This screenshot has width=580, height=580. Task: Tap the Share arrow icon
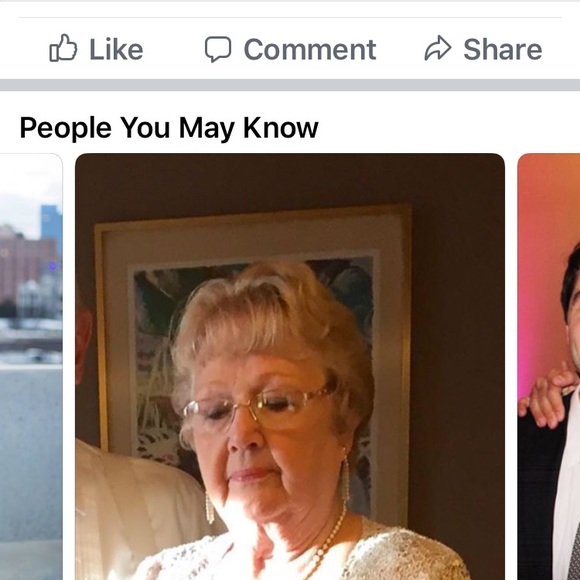[438, 48]
